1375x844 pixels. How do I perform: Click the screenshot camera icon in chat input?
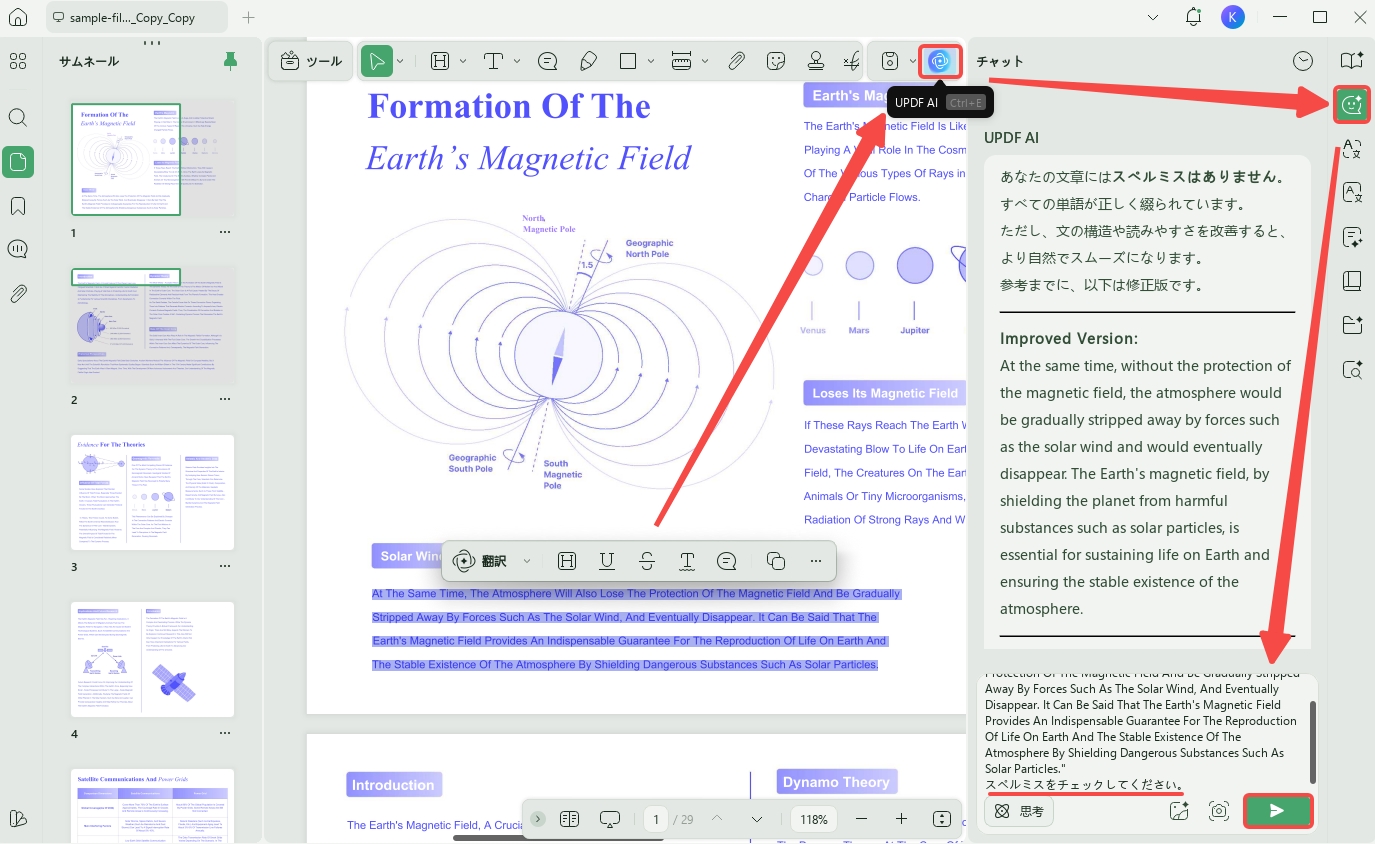tap(1218, 811)
